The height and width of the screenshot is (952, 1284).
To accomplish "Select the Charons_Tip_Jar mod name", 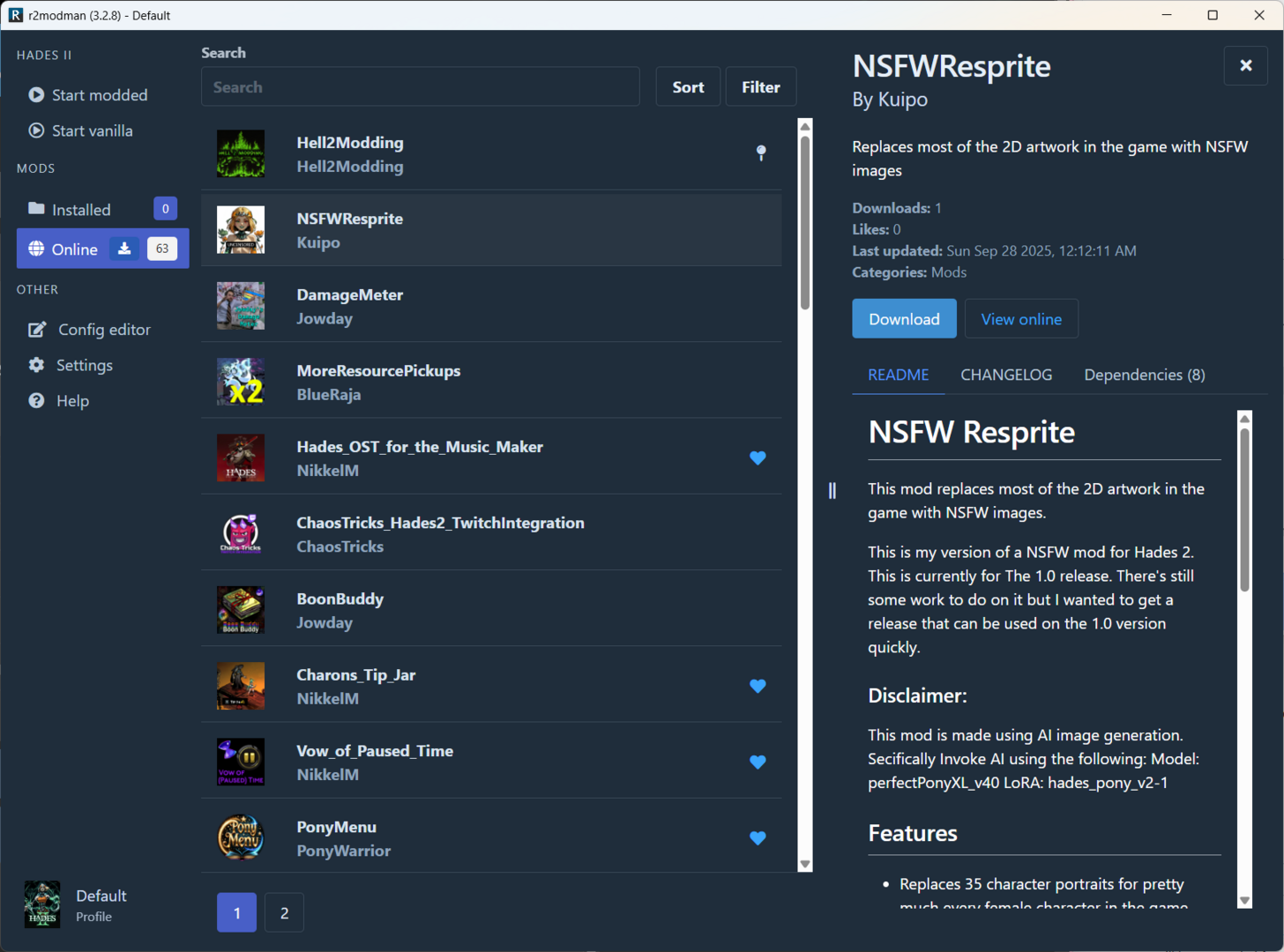I will (x=356, y=674).
